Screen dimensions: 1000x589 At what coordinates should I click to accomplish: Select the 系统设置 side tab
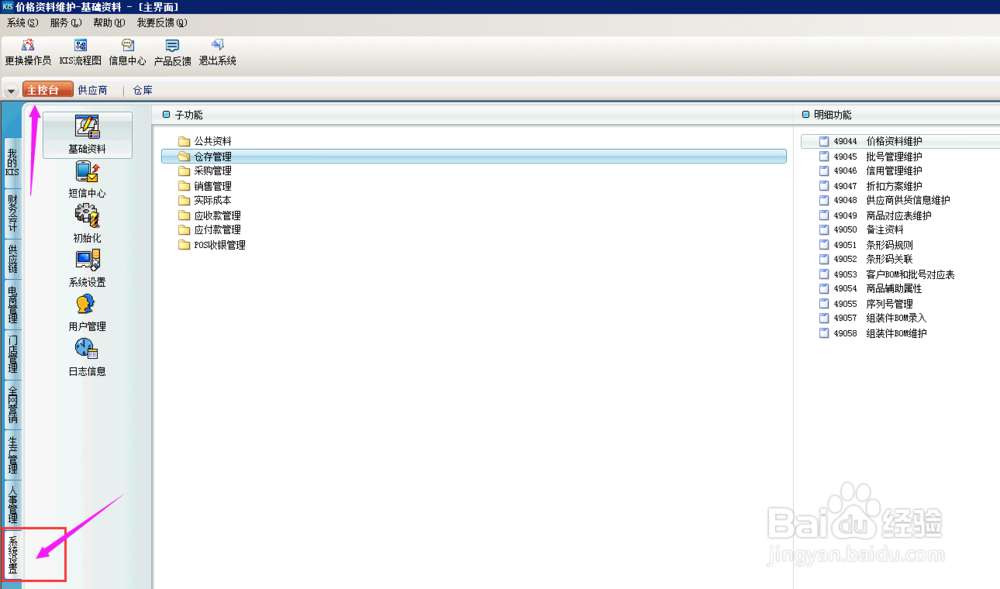tap(12, 554)
